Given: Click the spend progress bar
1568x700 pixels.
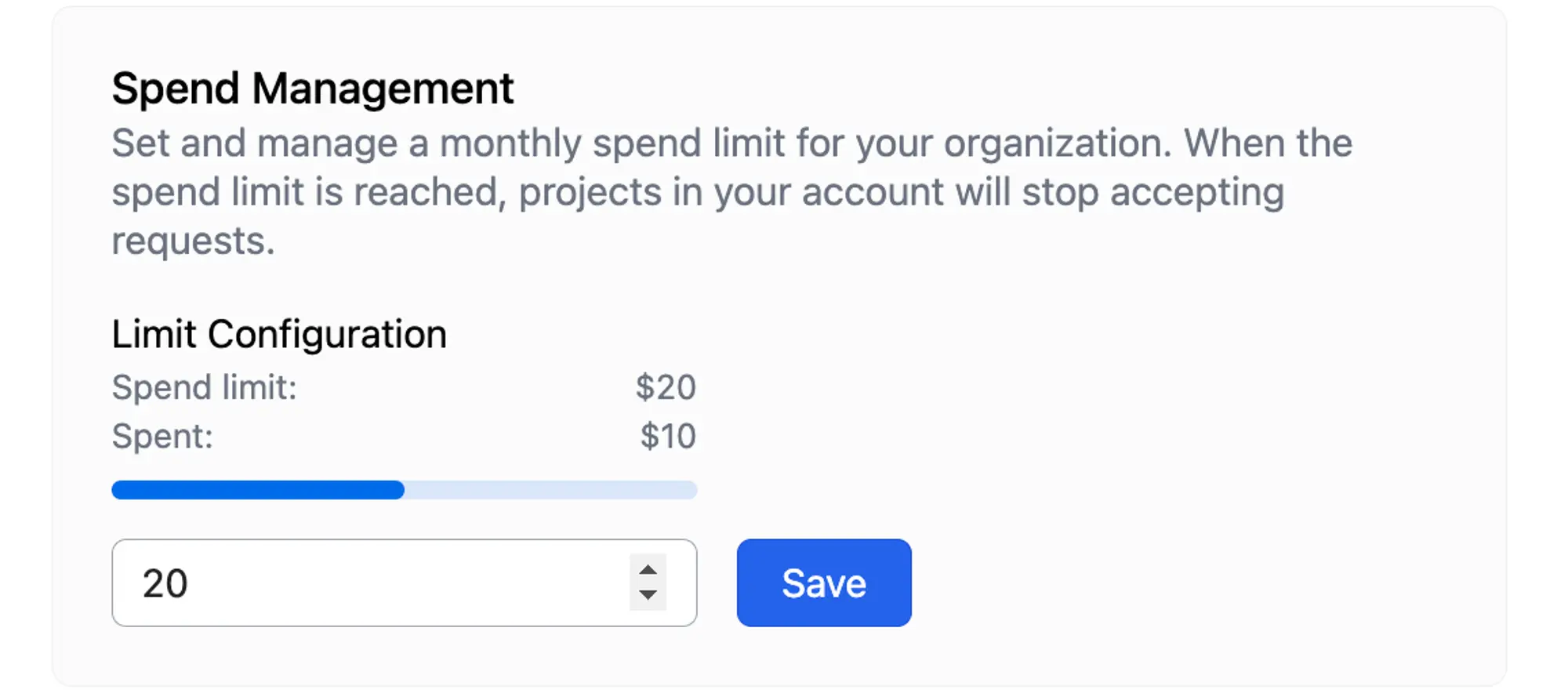Looking at the screenshot, I should [405, 490].
